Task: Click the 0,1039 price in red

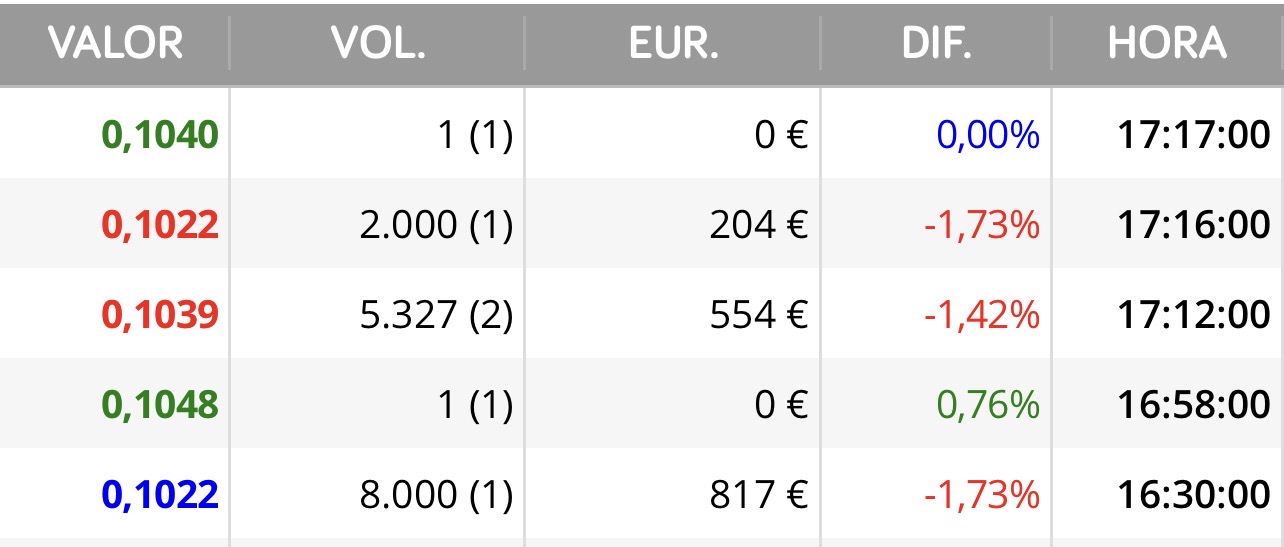Action: click(x=160, y=315)
